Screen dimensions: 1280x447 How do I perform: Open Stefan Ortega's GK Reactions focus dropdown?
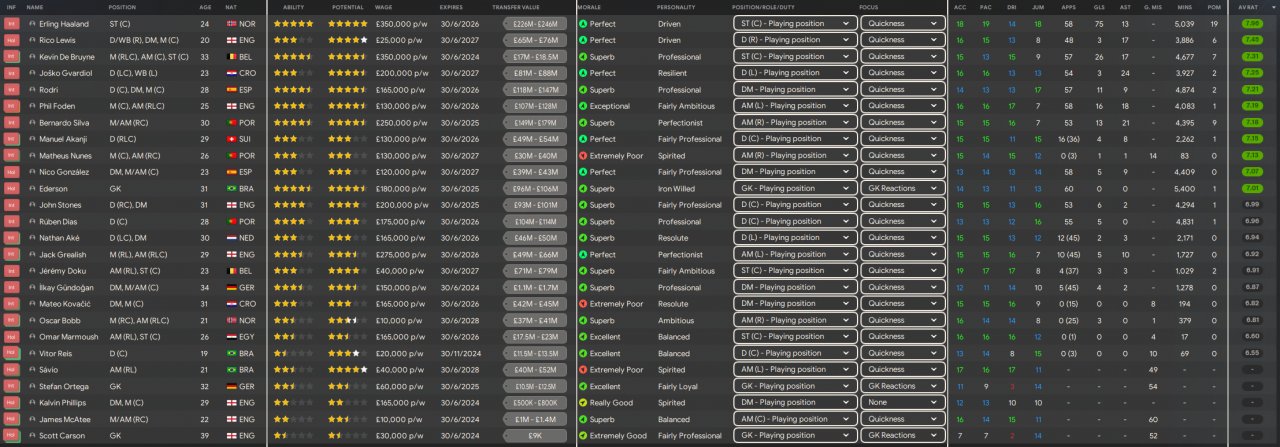(902, 386)
